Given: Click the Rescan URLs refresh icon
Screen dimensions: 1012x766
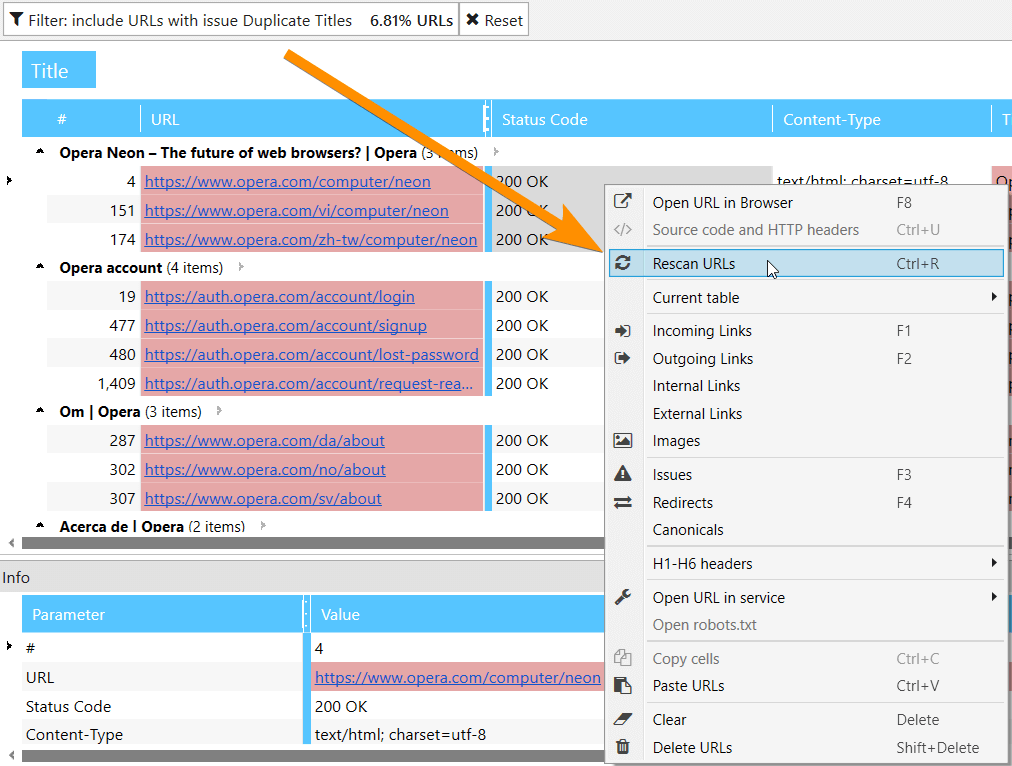Looking at the screenshot, I should click(x=623, y=263).
